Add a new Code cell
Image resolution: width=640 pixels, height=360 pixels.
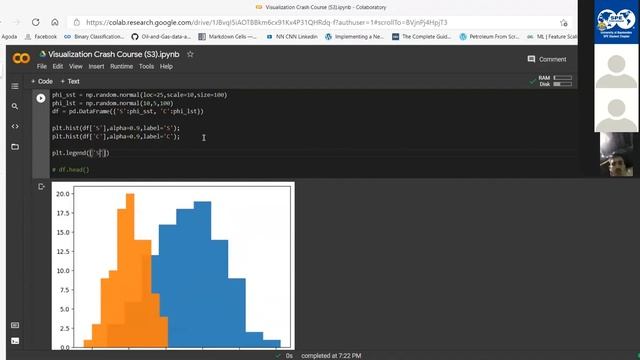pos(42,81)
